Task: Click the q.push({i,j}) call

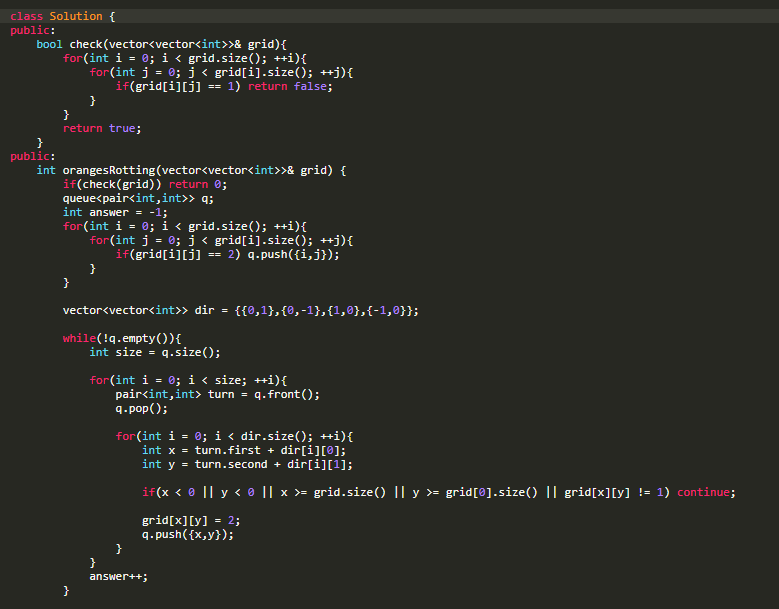Action: 293,254
